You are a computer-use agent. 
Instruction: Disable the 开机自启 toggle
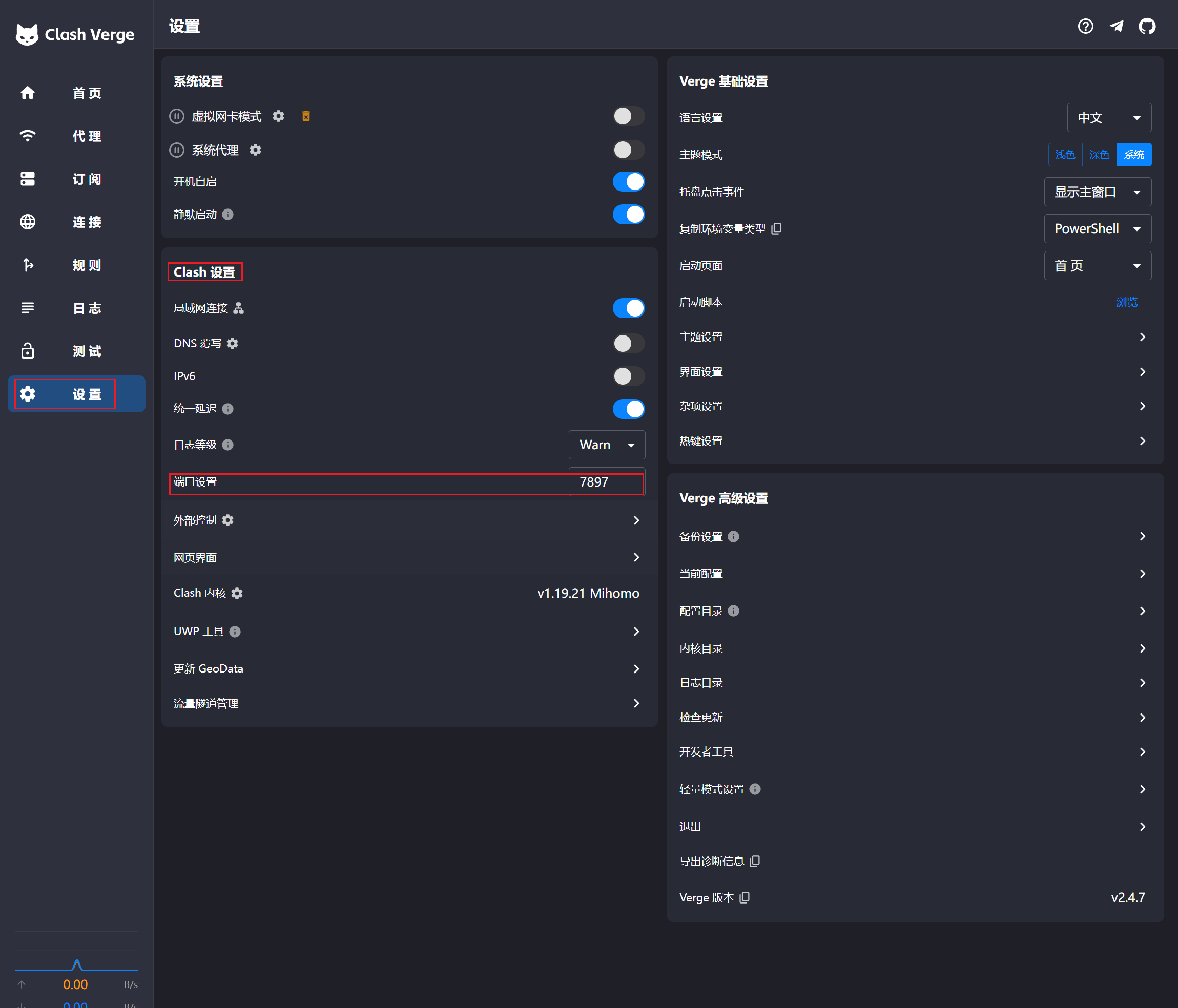click(x=628, y=182)
